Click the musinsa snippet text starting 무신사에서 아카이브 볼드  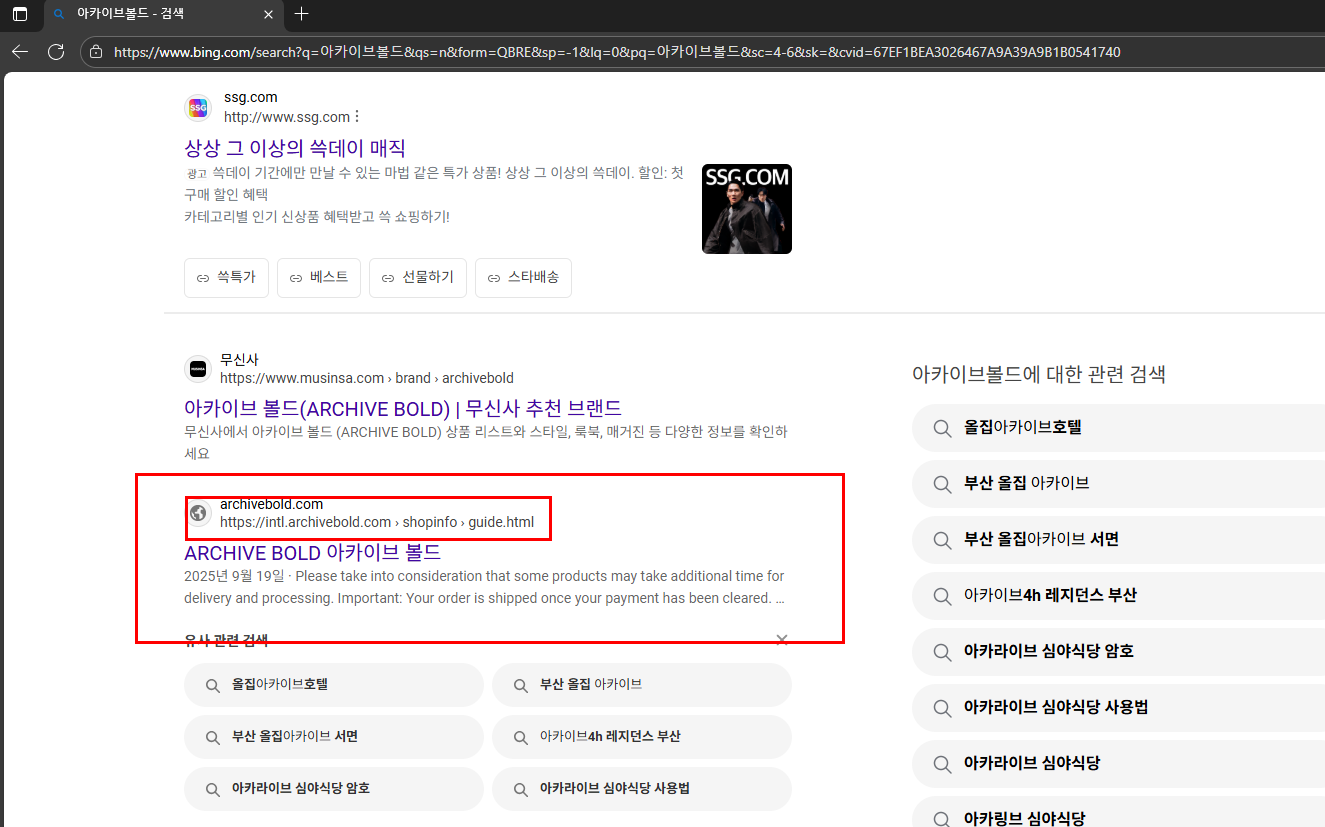click(x=486, y=442)
